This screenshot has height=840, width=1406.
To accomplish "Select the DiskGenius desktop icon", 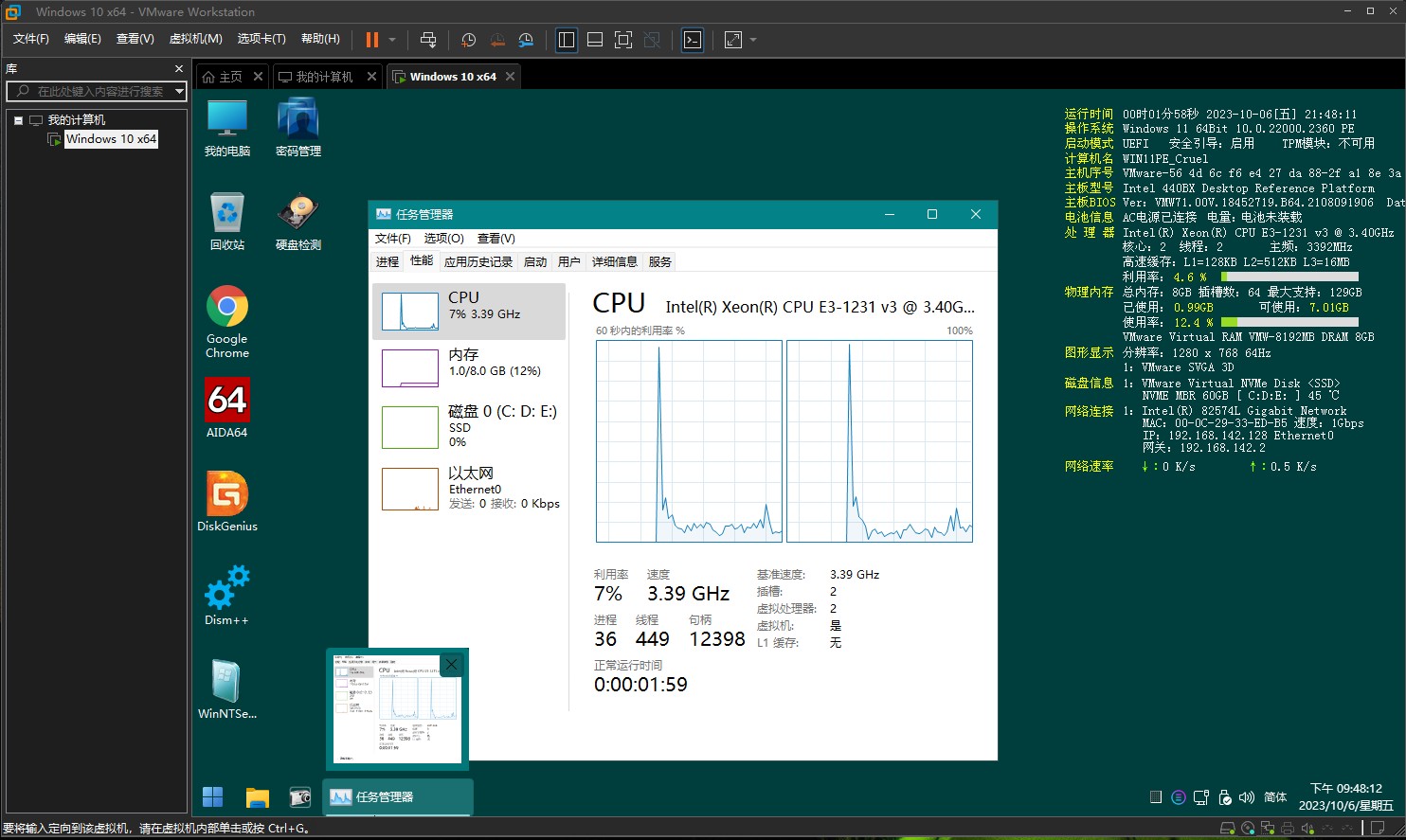I will click(227, 502).
